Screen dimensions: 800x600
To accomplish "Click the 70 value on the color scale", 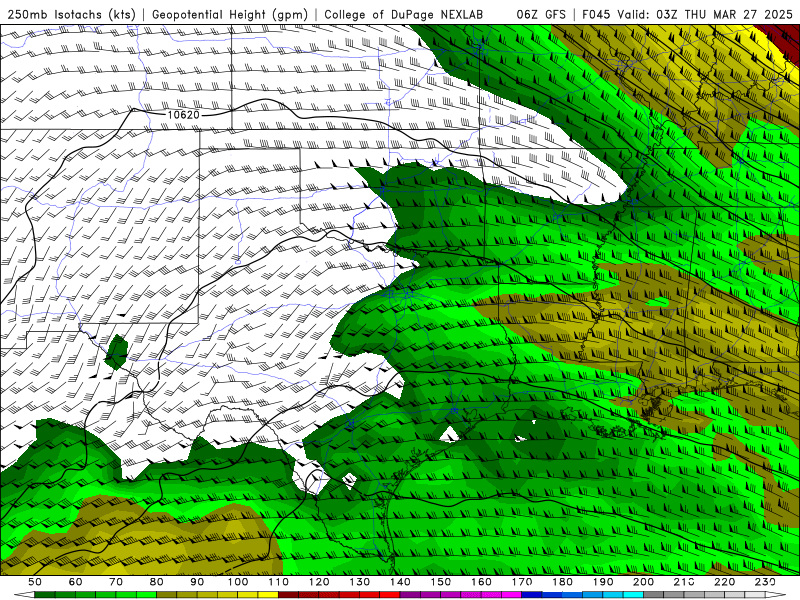I will tap(116, 582).
